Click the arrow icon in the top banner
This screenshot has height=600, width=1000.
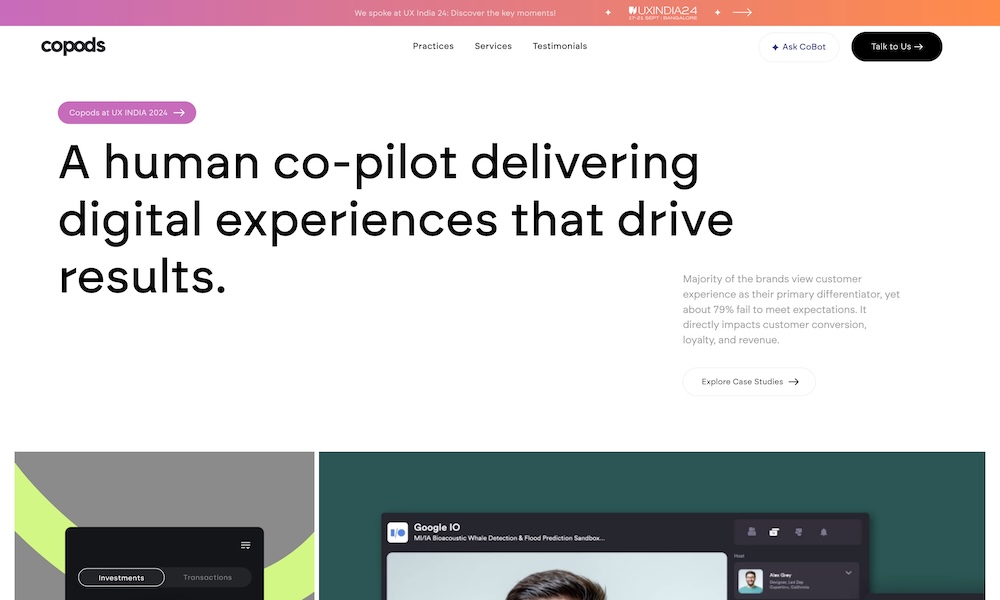[x=742, y=12]
